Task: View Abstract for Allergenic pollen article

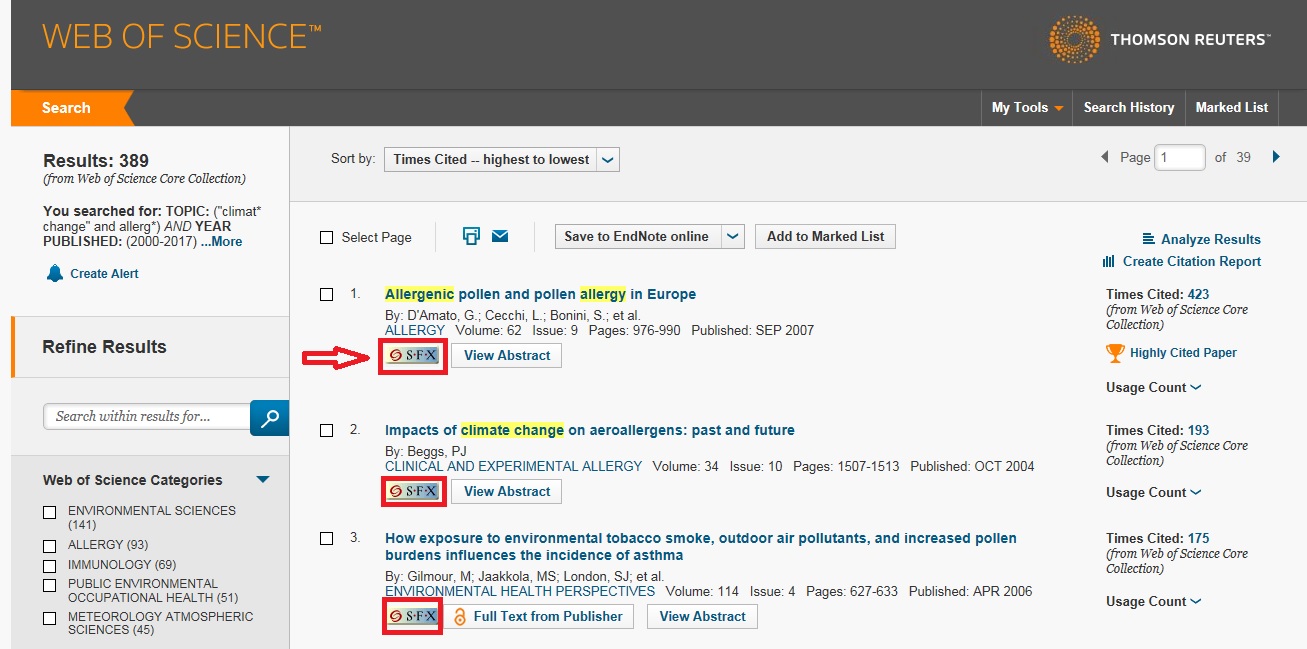Action: pyautogui.click(x=507, y=355)
